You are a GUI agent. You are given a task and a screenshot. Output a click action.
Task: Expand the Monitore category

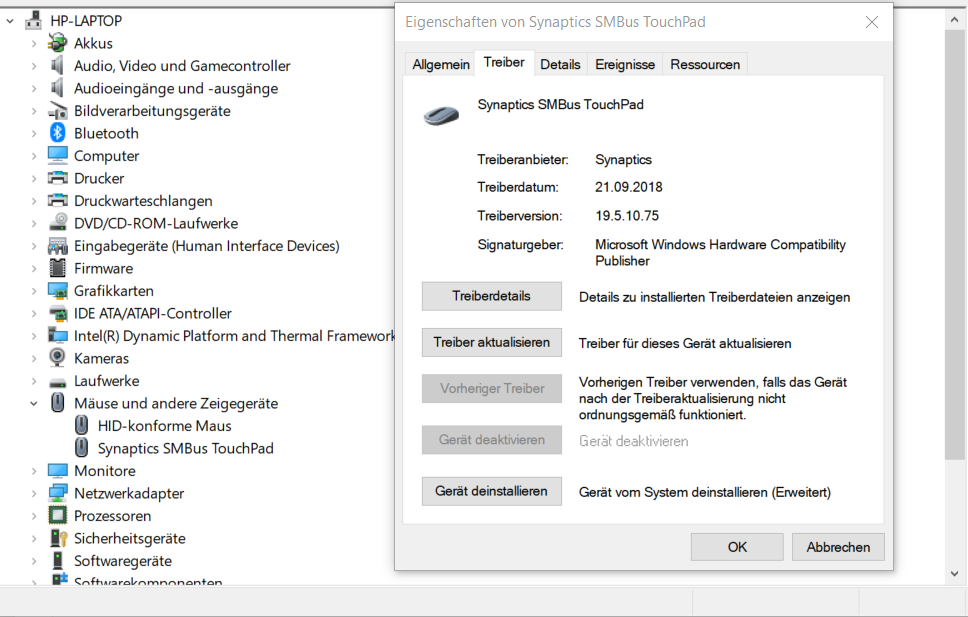[x=34, y=471]
